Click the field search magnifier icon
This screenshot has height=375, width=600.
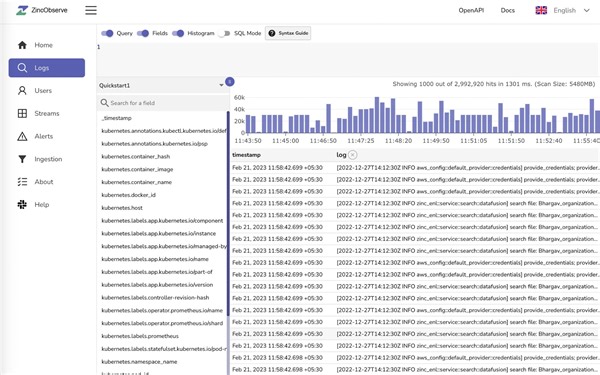pos(104,103)
